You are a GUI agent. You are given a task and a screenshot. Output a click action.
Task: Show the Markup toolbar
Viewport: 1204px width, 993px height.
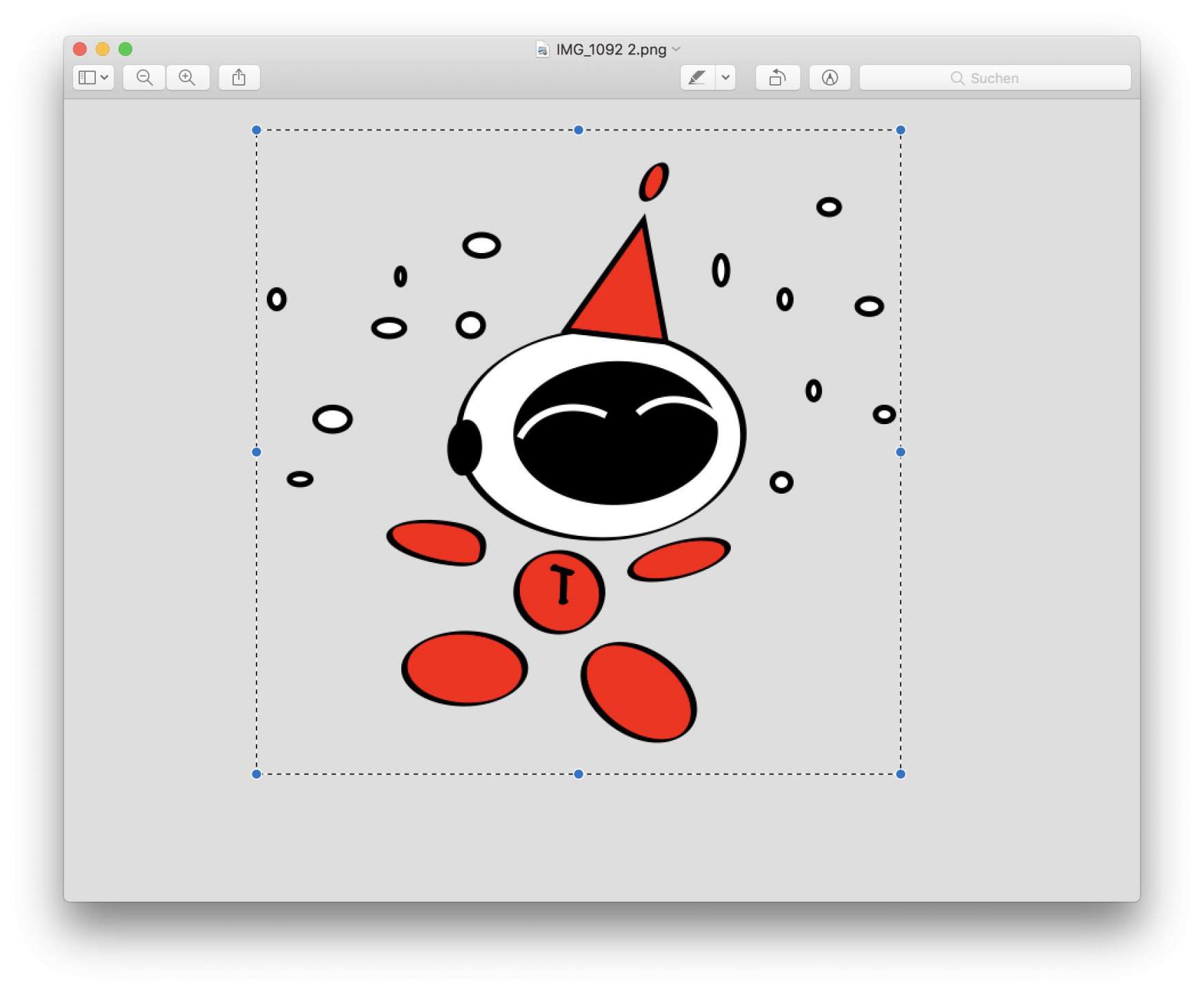coord(830,77)
